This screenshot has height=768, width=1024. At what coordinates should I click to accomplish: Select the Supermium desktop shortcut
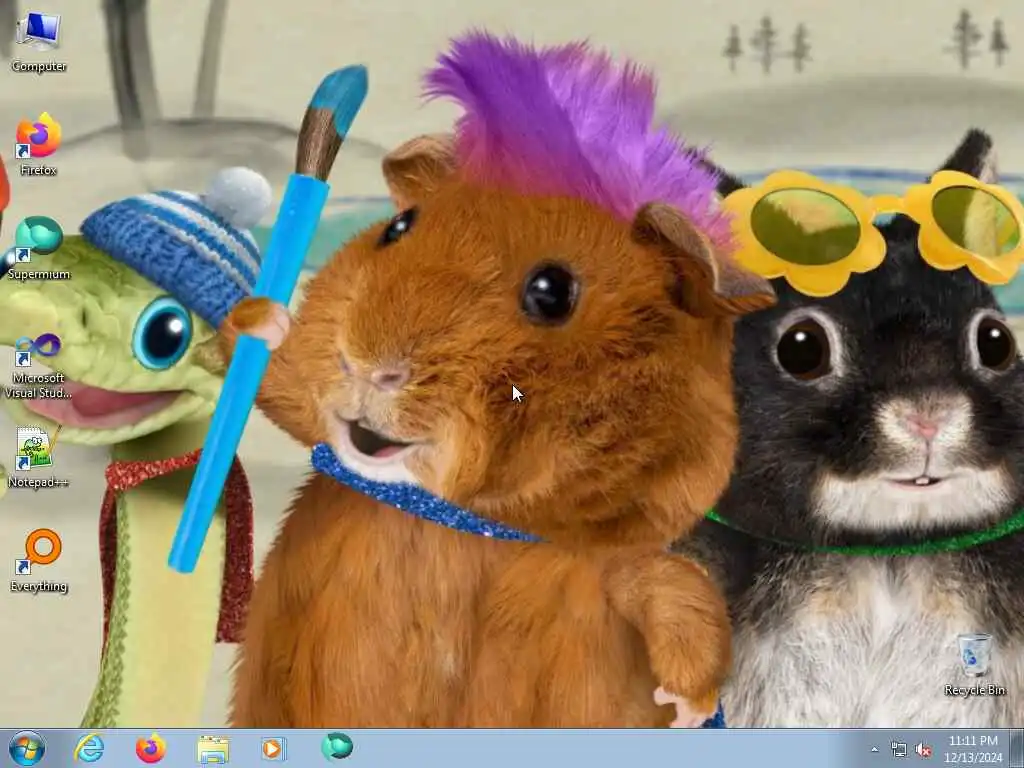(39, 248)
